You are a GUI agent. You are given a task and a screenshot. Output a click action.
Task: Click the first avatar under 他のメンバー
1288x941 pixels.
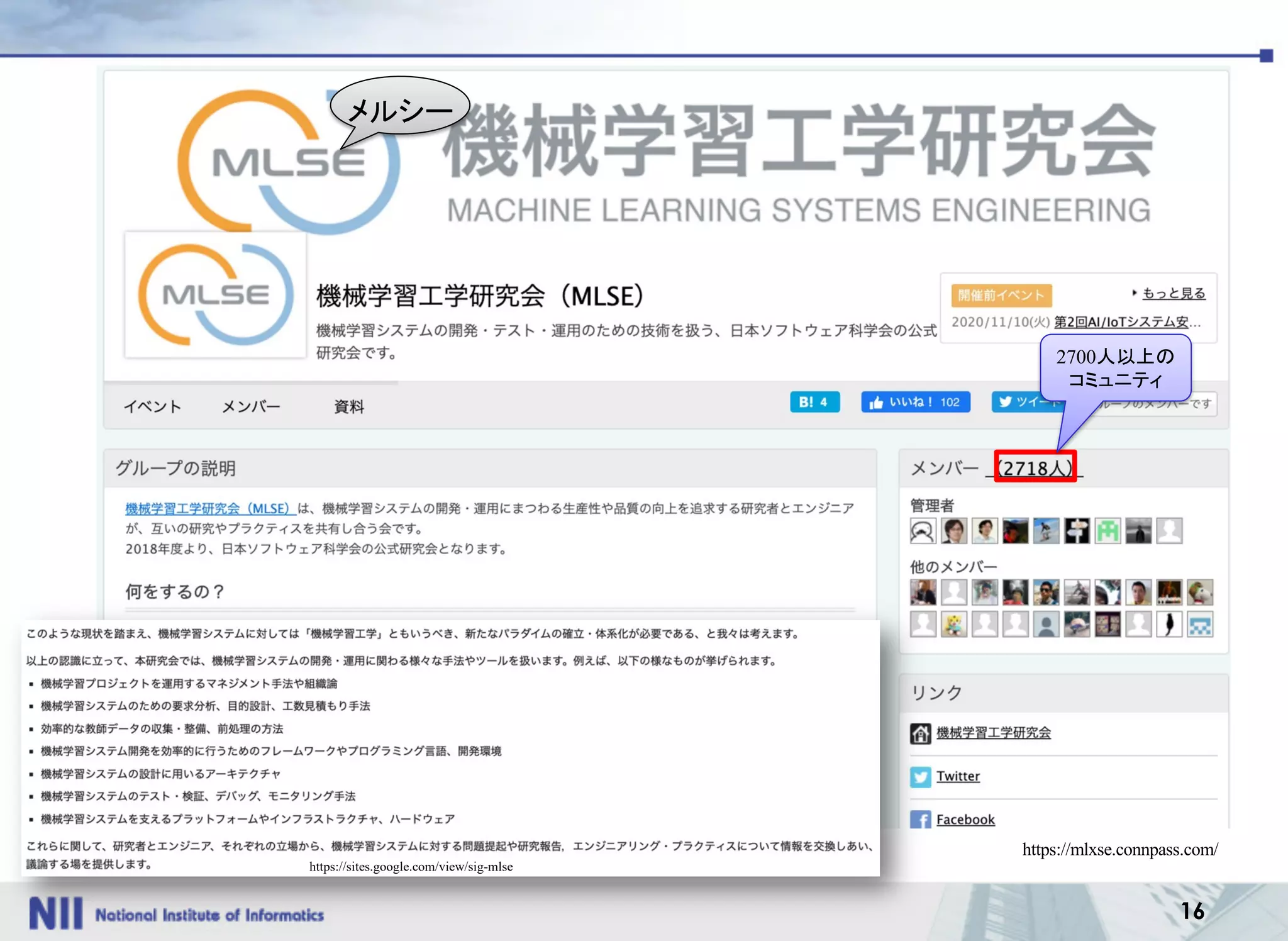923,593
